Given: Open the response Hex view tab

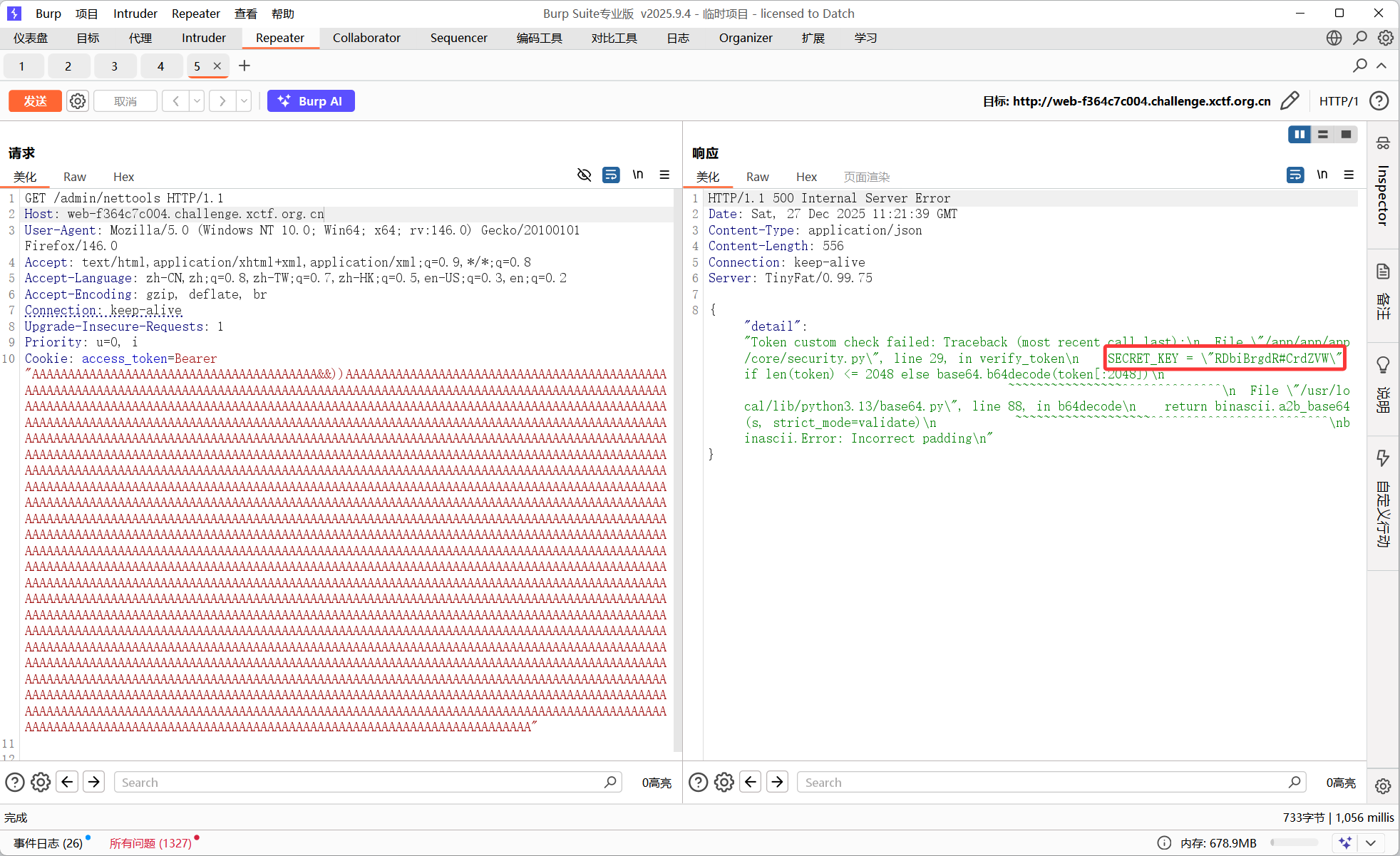Looking at the screenshot, I should point(806,177).
